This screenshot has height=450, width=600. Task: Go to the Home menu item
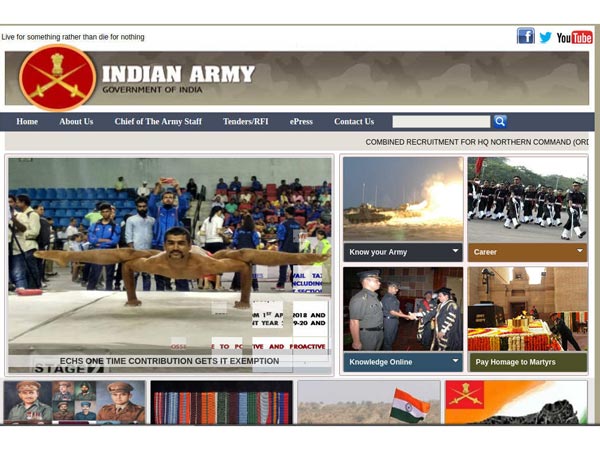click(27, 122)
